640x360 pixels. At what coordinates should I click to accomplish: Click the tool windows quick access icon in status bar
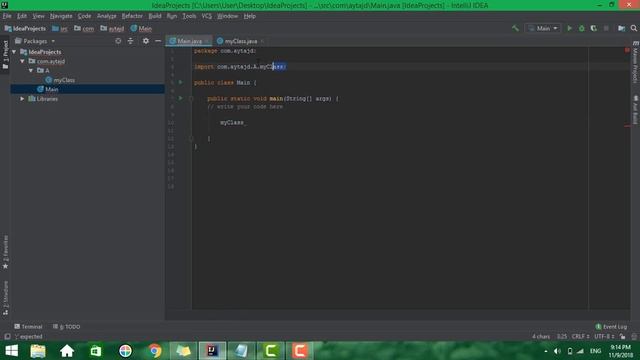click(7, 337)
